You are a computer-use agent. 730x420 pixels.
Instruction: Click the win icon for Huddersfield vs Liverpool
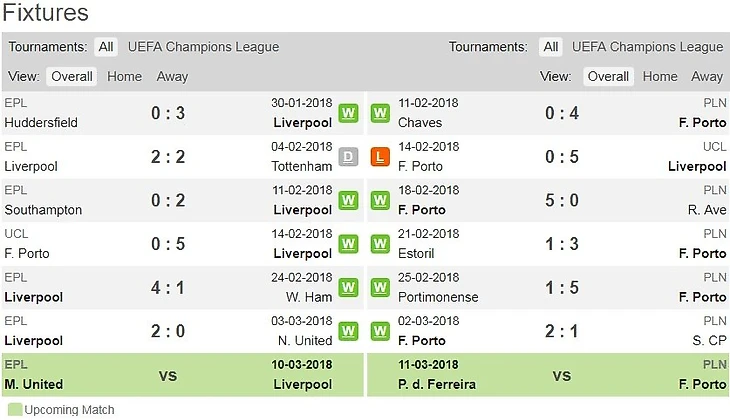348,113
